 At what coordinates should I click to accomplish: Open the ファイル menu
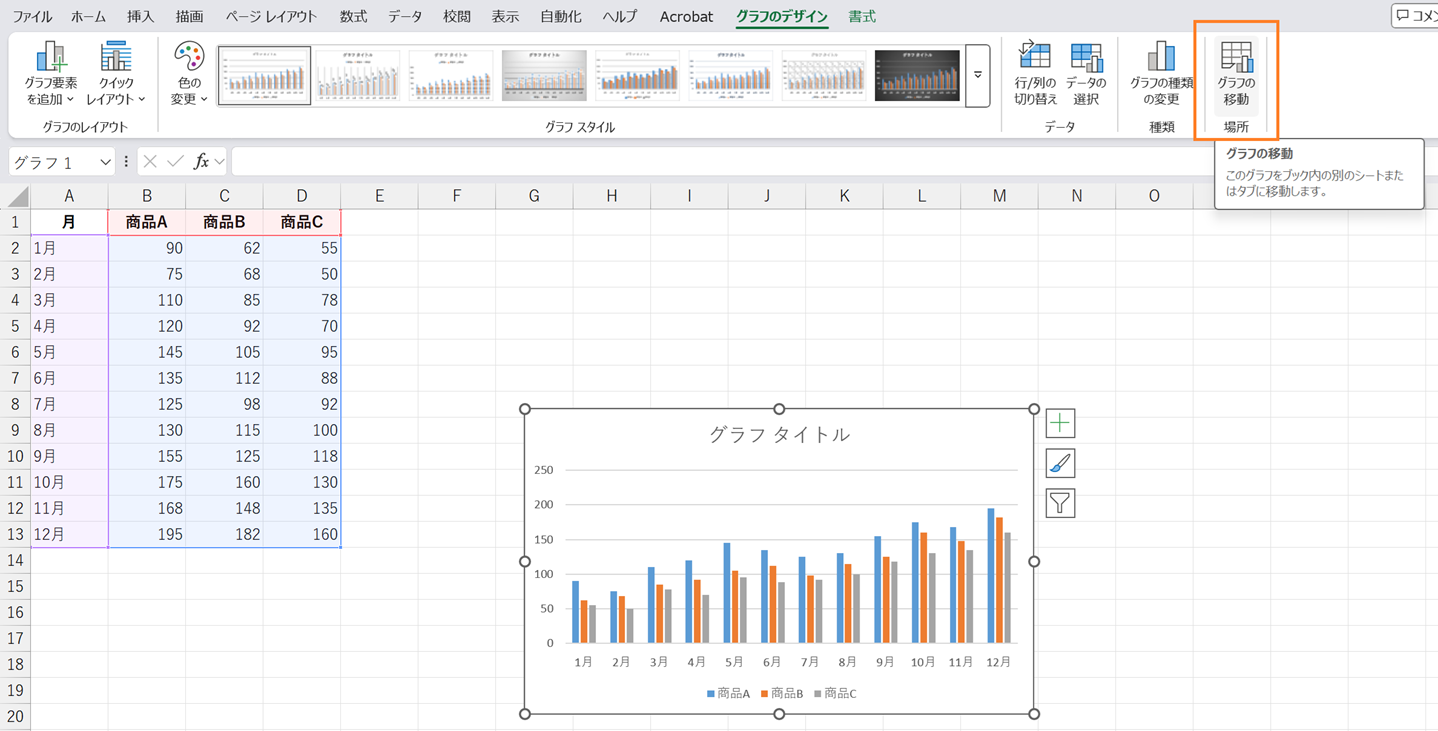point(32,17)
